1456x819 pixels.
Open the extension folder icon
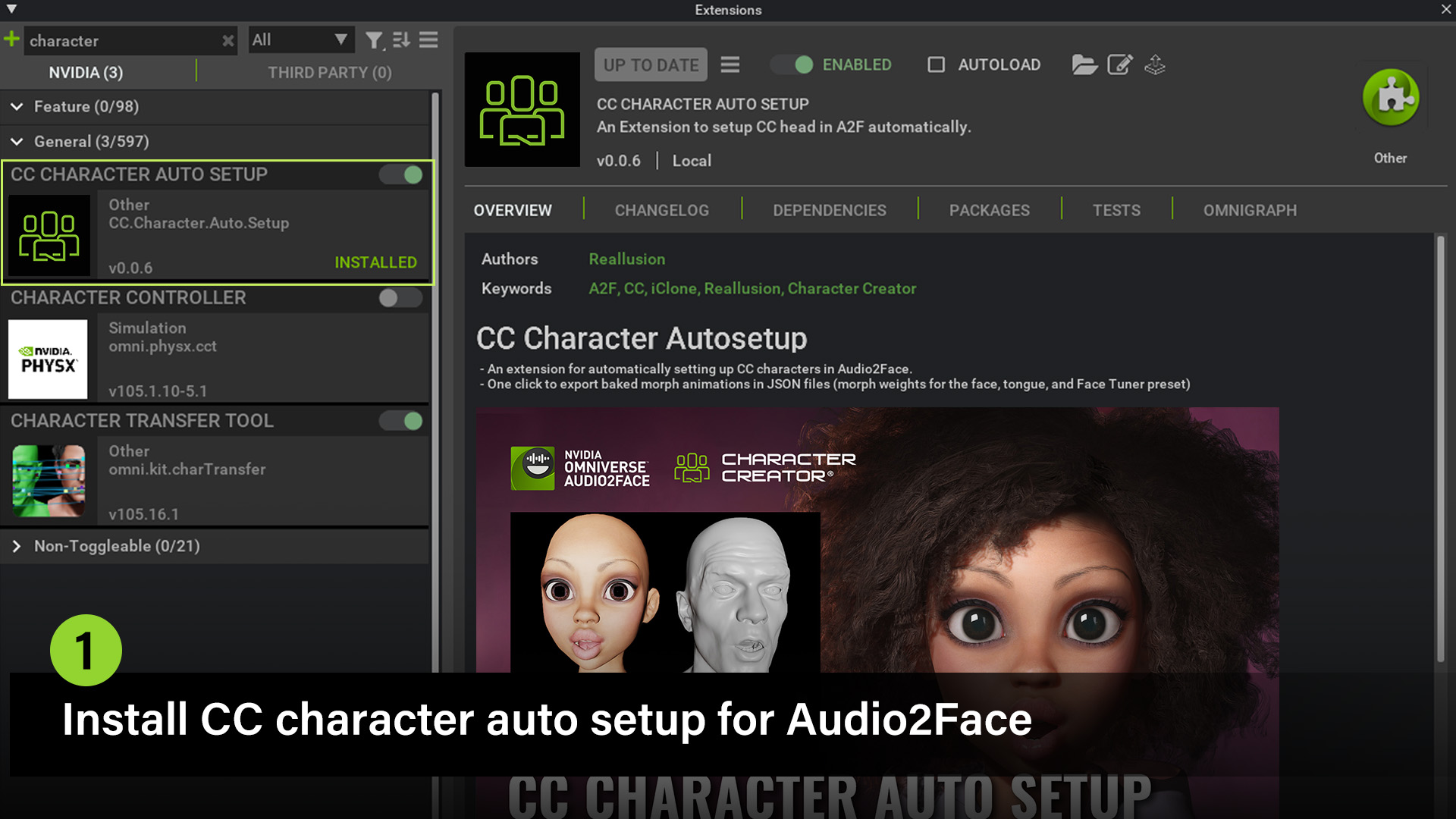[1084, 65]
